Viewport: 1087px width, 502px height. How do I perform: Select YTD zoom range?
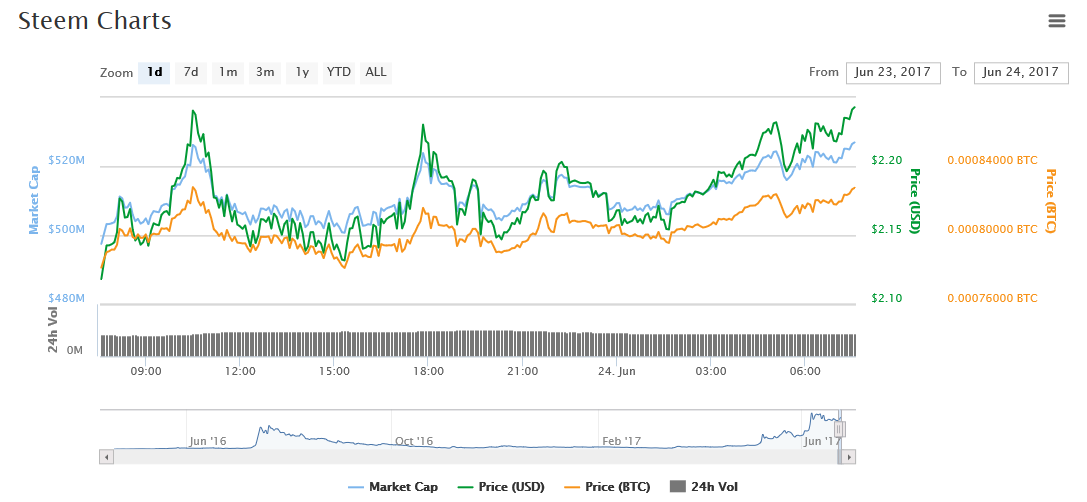tap(339, 72)
